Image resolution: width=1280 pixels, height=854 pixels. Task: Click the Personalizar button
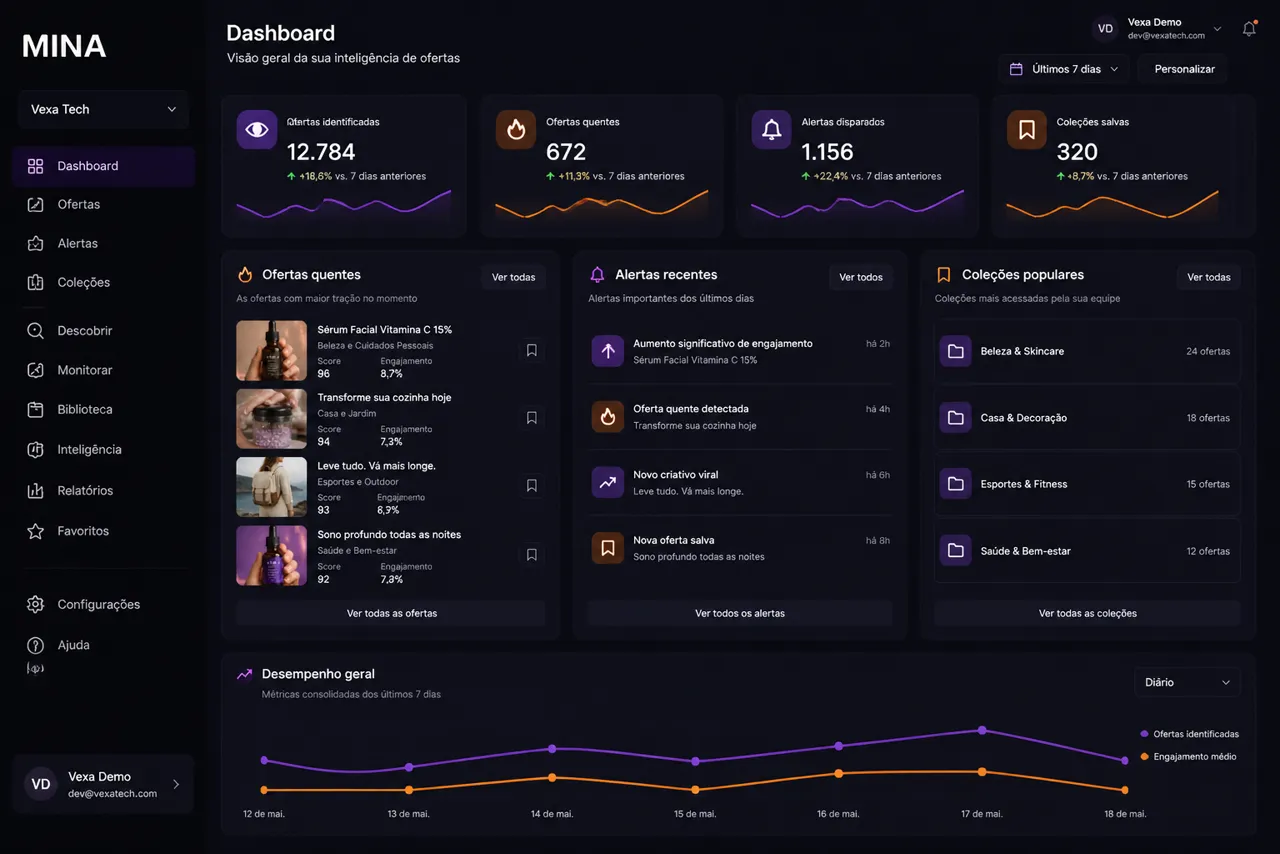(x=1184, y=69)
